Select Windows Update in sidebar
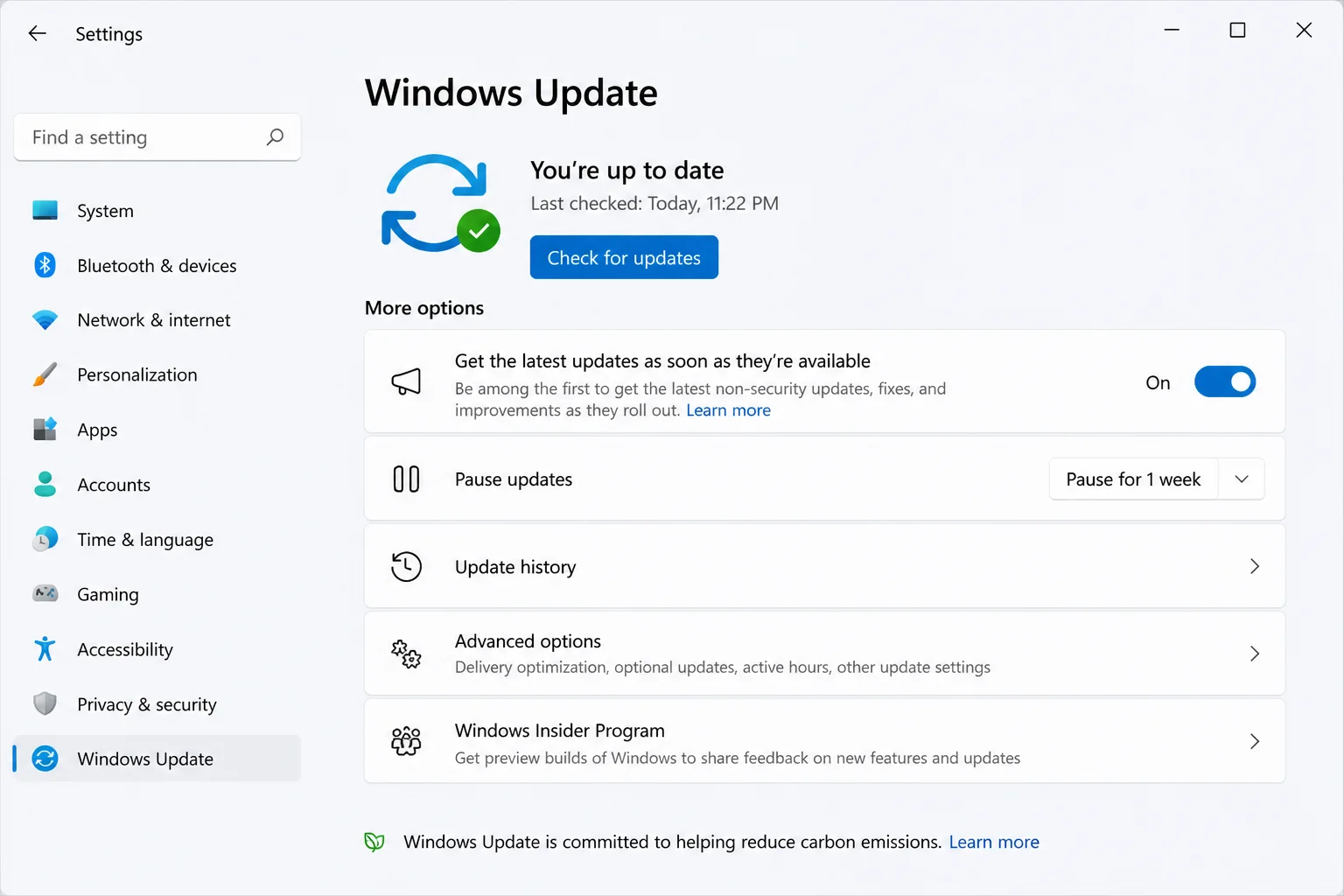 (157, 758)
